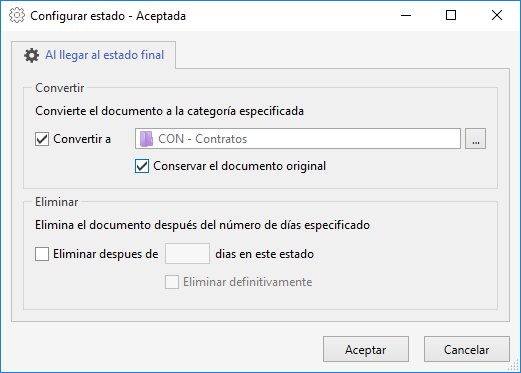
Task: Select the Al llegar al estado final tab
Action: pos(94,55)
